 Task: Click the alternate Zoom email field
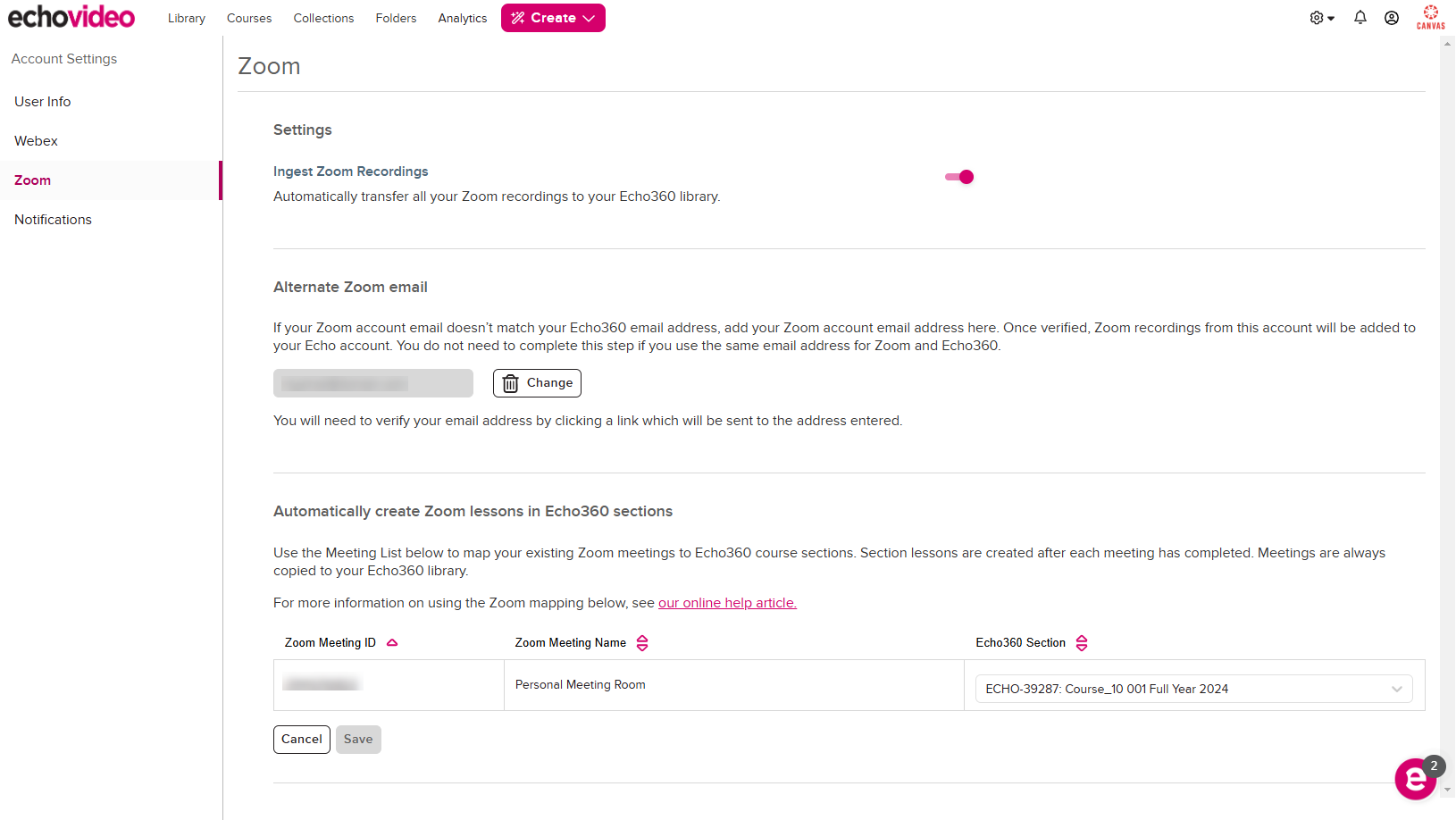pos(373,383)
